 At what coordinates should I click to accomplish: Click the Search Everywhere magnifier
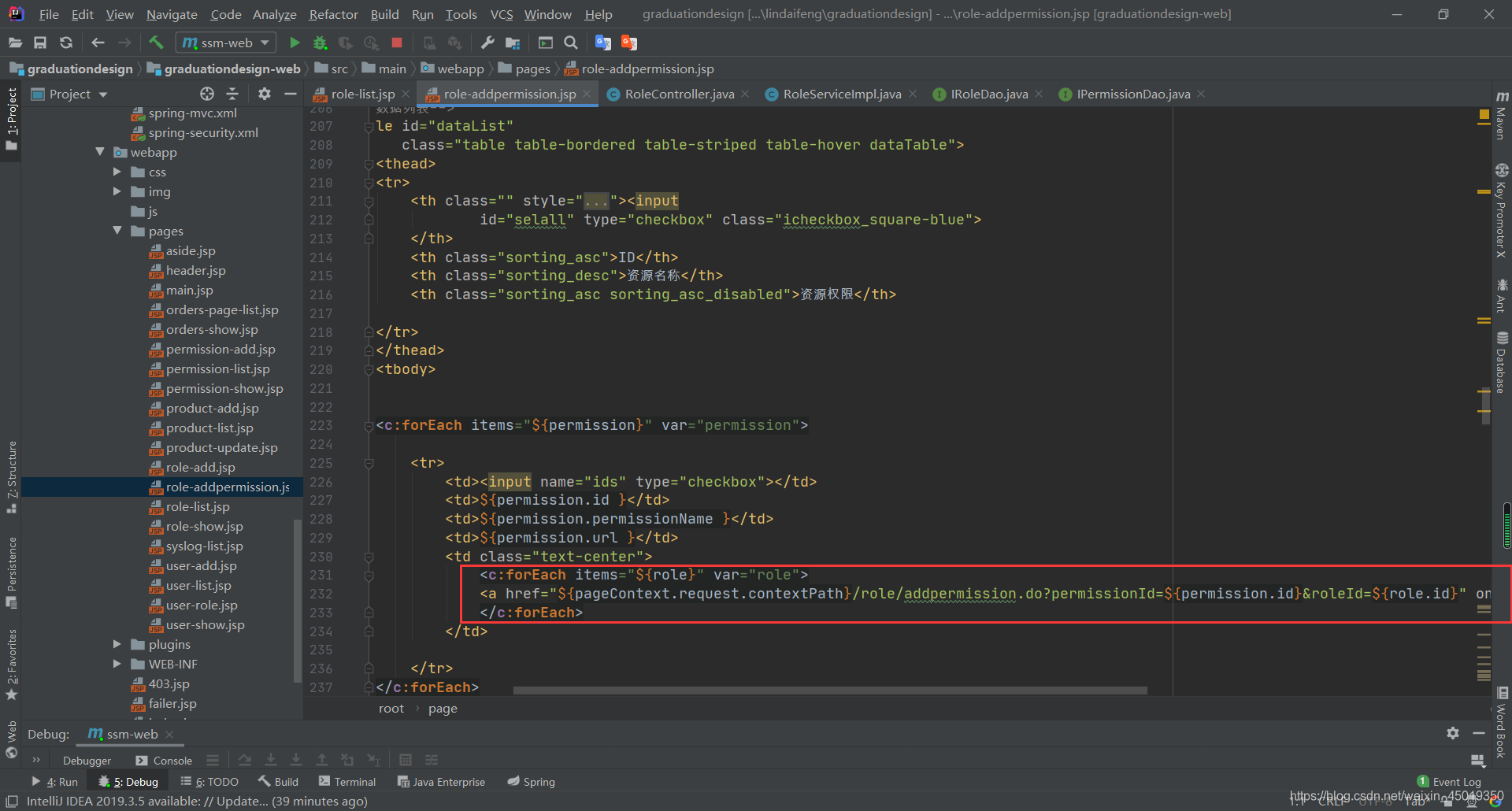click(571, 43)
